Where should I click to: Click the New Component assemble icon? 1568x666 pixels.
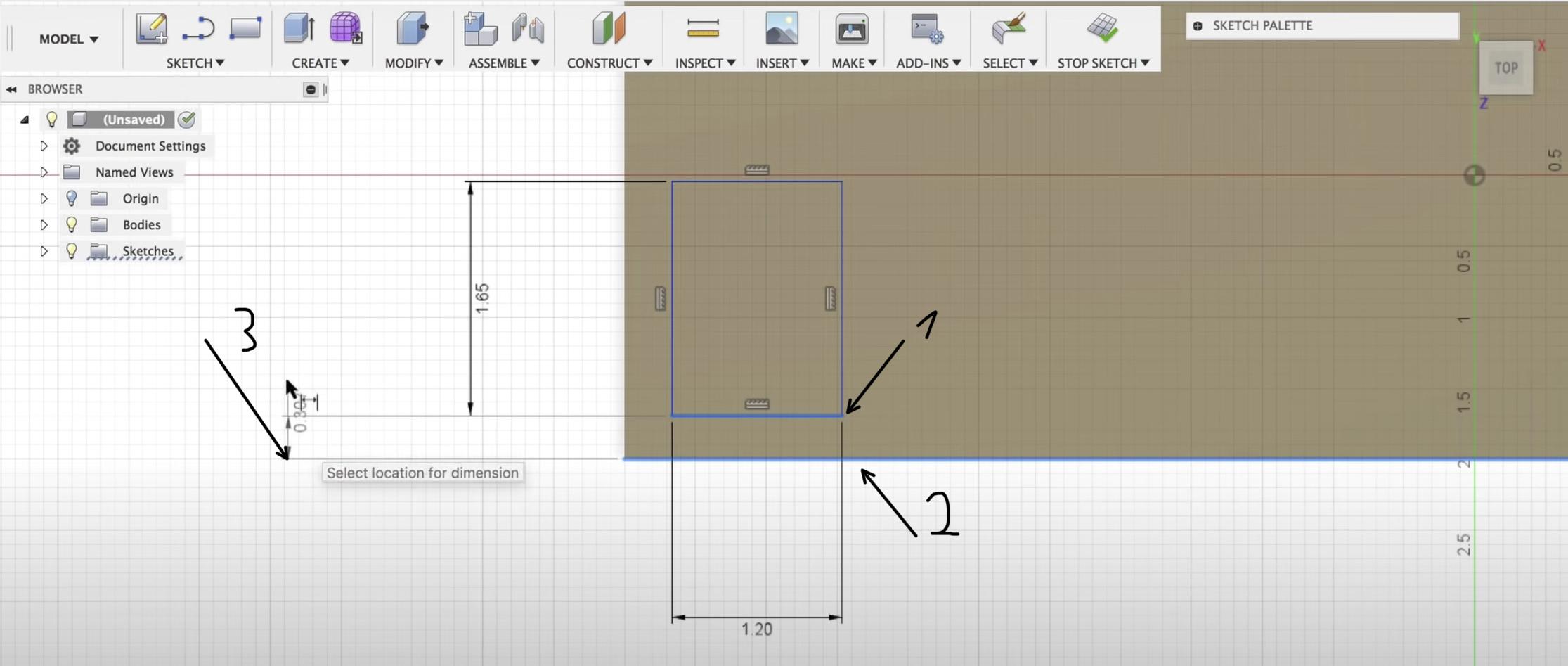click(x=481, y=29)
